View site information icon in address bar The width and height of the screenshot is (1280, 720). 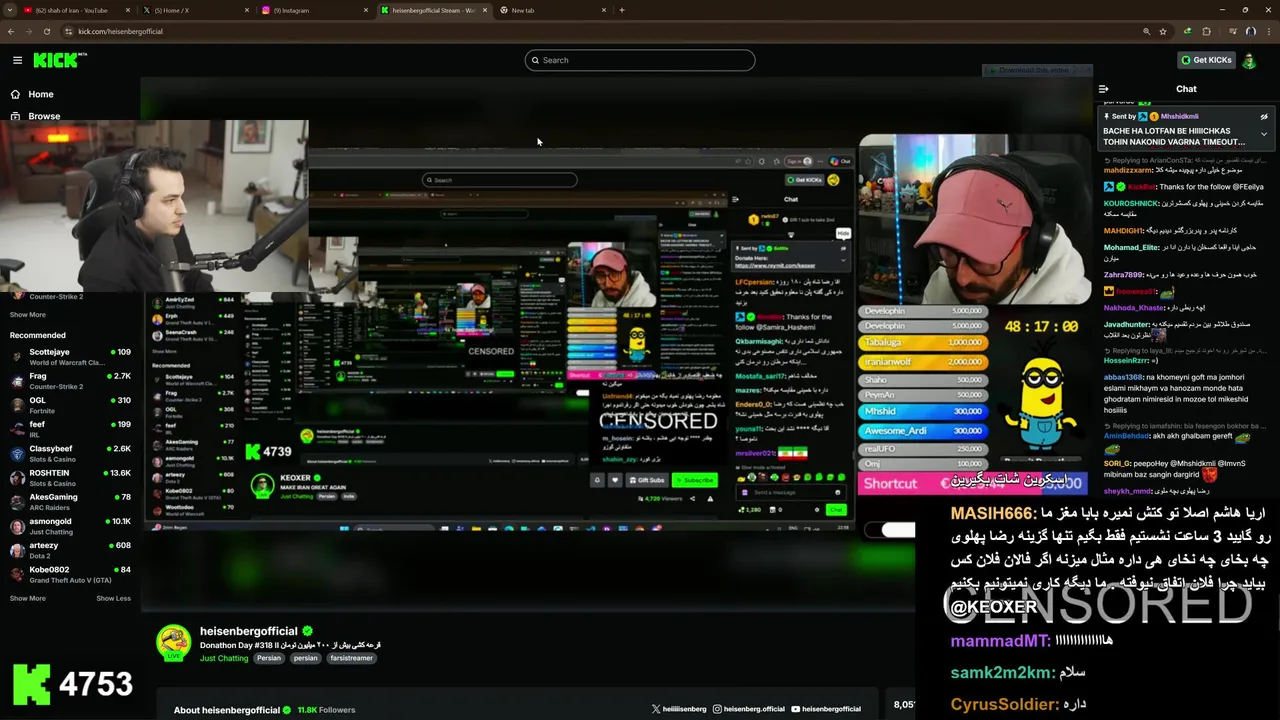tap(69, 31)
